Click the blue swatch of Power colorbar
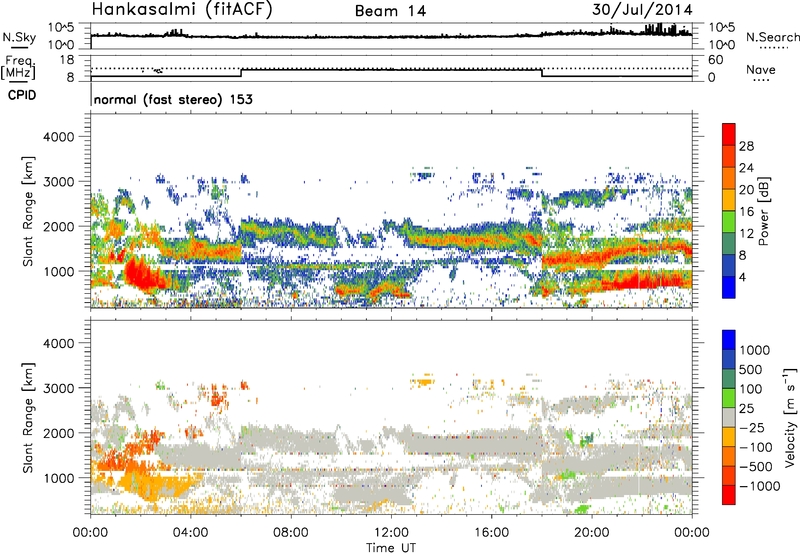This screenshot has width=800, height=554. (729, 288)
